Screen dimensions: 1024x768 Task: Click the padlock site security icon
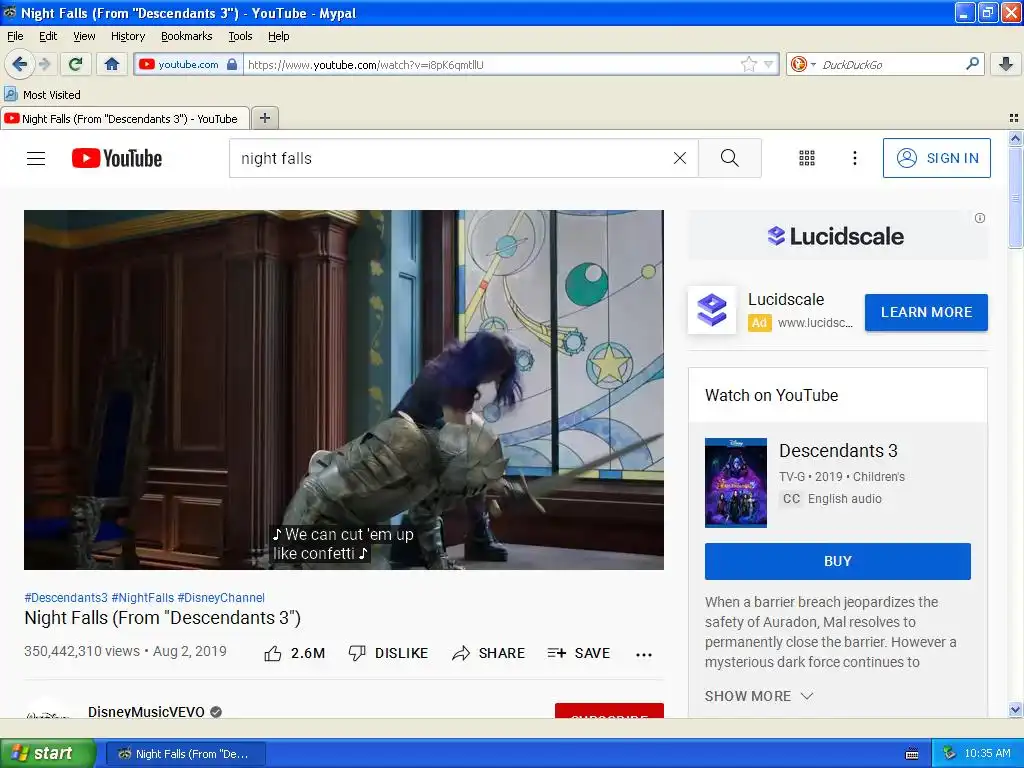232,64
